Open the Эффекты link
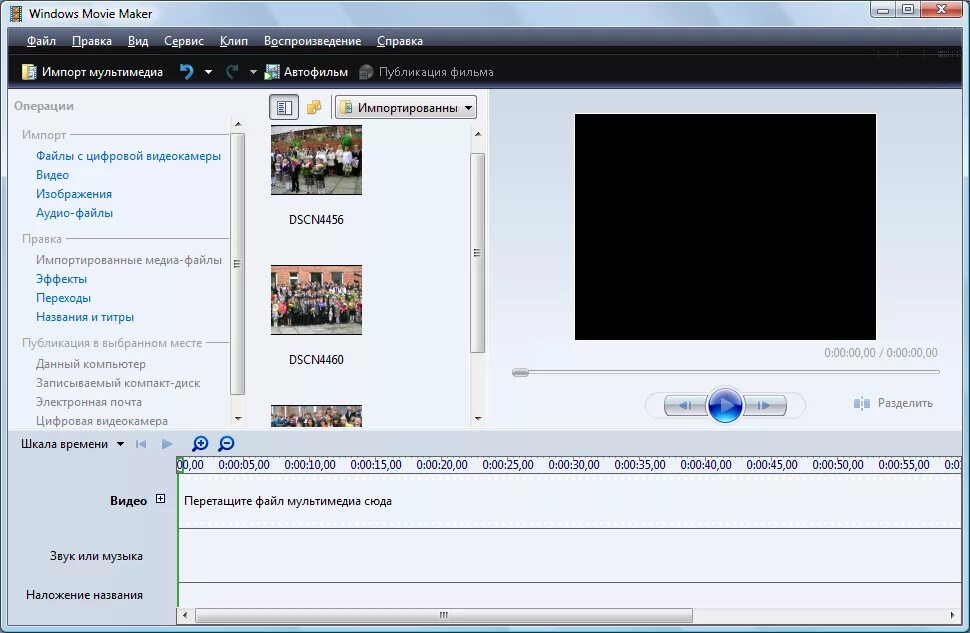Screen dimensions: 970x633 pyautogui.click(x=61, y=279)
